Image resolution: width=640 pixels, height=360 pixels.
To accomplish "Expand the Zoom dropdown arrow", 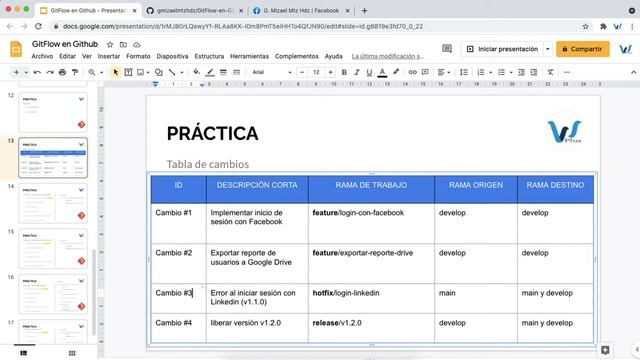I will [x=101, y=72].
